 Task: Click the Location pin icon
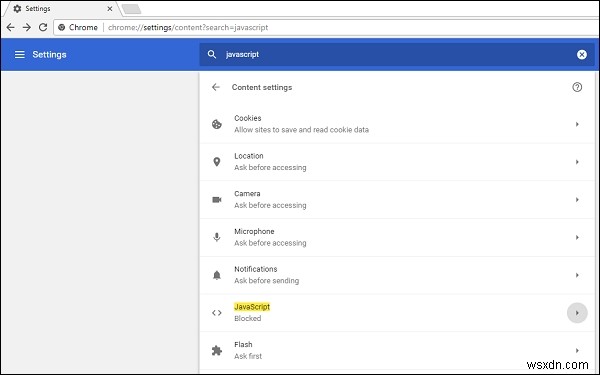point(217,162)
